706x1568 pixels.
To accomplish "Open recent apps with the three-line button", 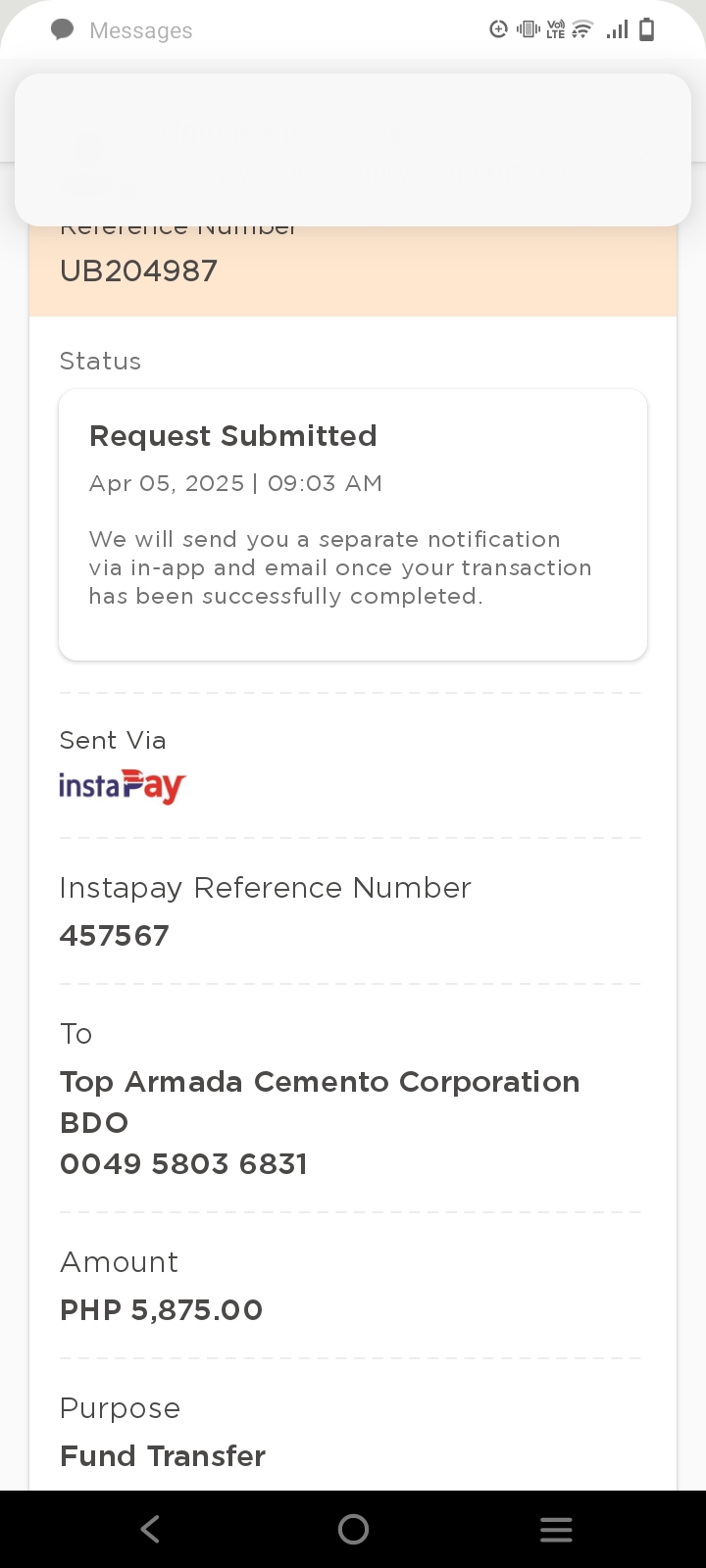I will click(x=556, y=1529).
